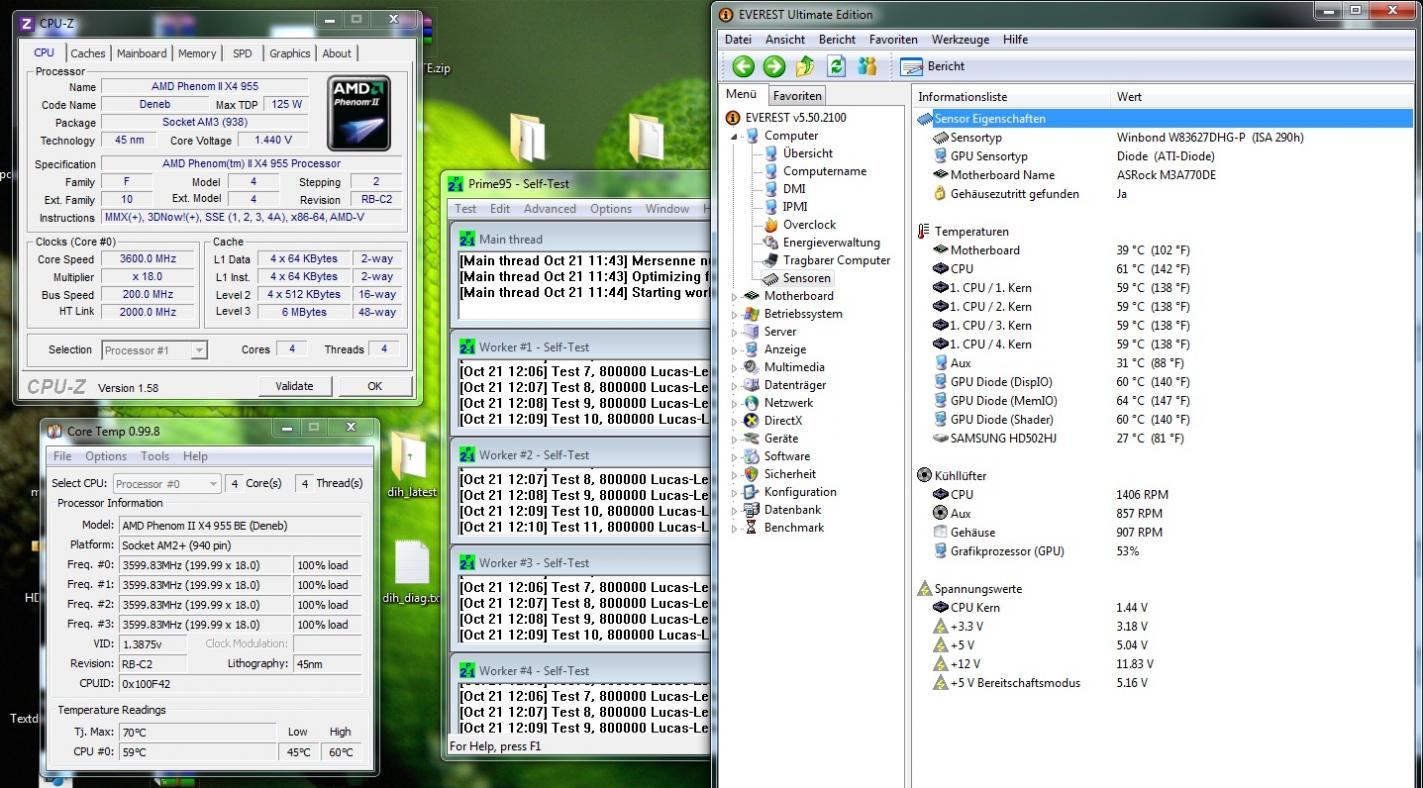Viewport: 1423px width, 788px height.
Task: Click the Geräte tree icon
Action: (751, 439)
